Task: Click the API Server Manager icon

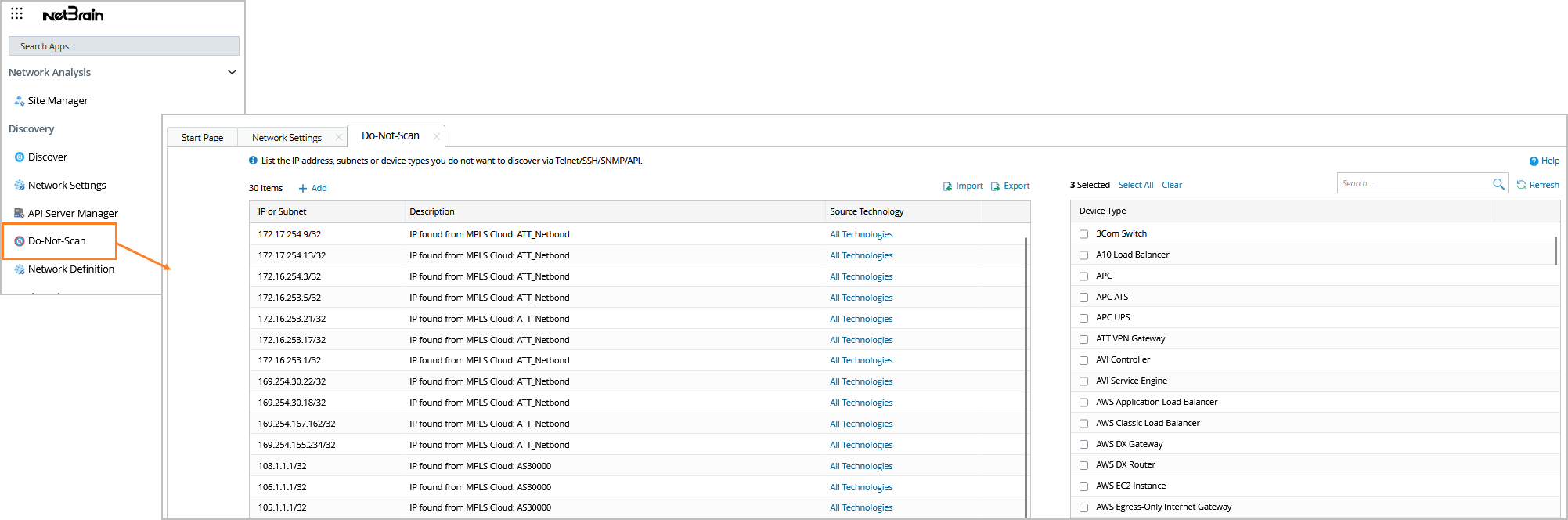Action: pyautogui.click(x=20, y=213)
